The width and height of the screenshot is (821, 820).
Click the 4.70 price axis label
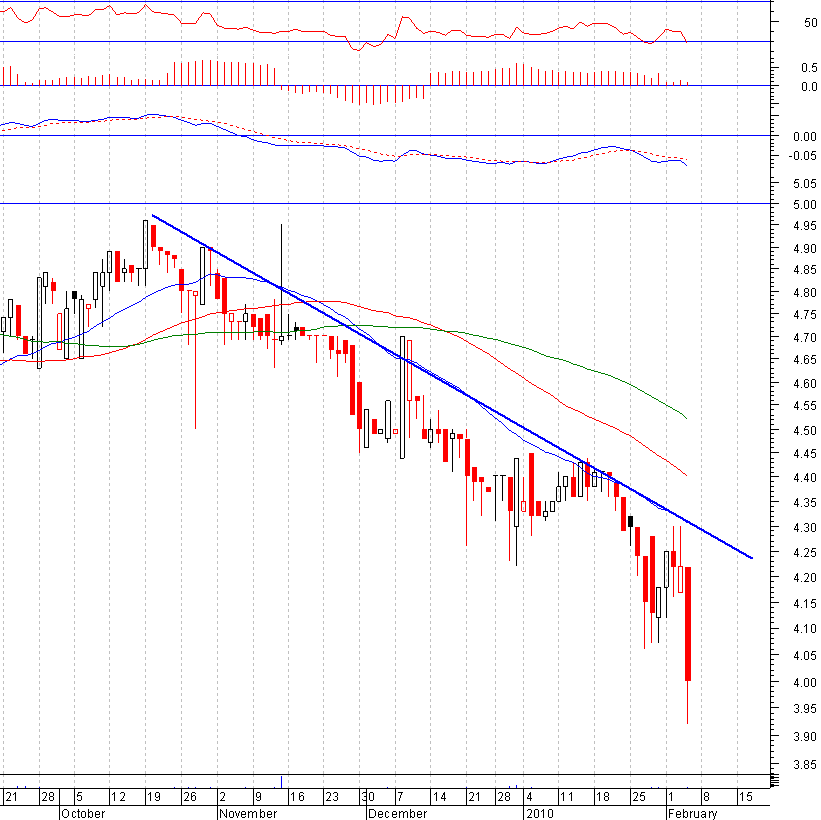[x=805, y=338]
